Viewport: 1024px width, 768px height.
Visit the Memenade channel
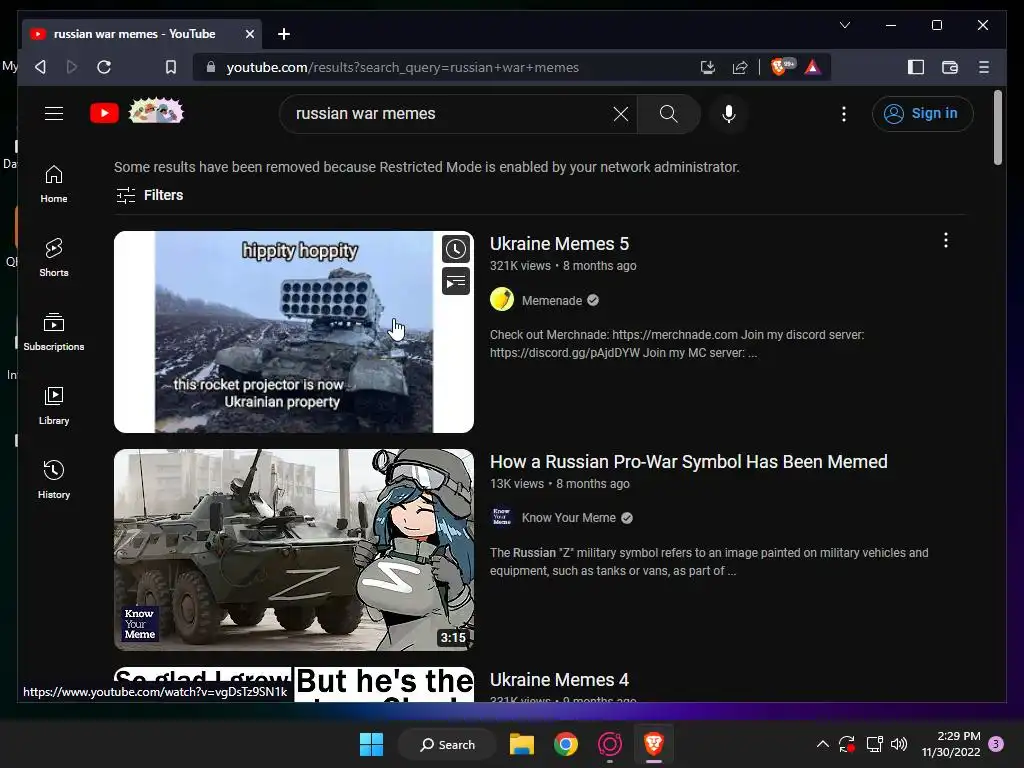[552, 300]
